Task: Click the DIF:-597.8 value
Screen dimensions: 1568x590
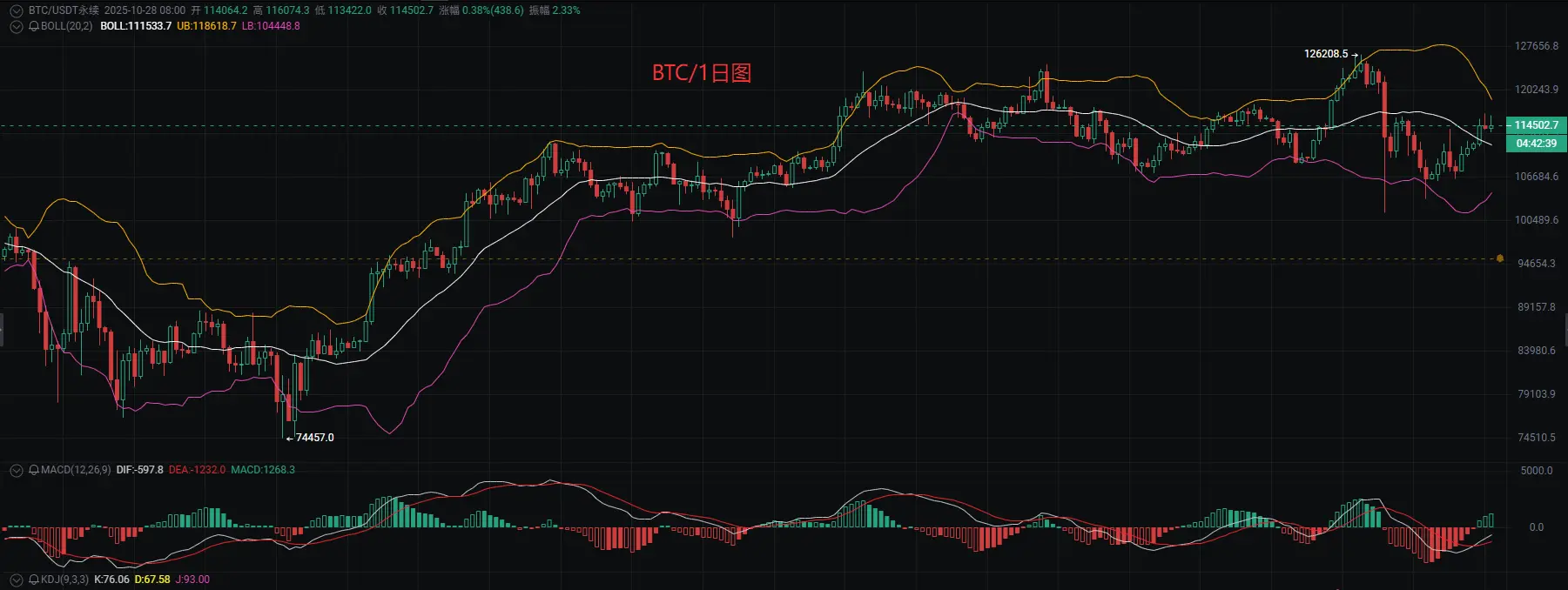Action: (x=139, y=470)
